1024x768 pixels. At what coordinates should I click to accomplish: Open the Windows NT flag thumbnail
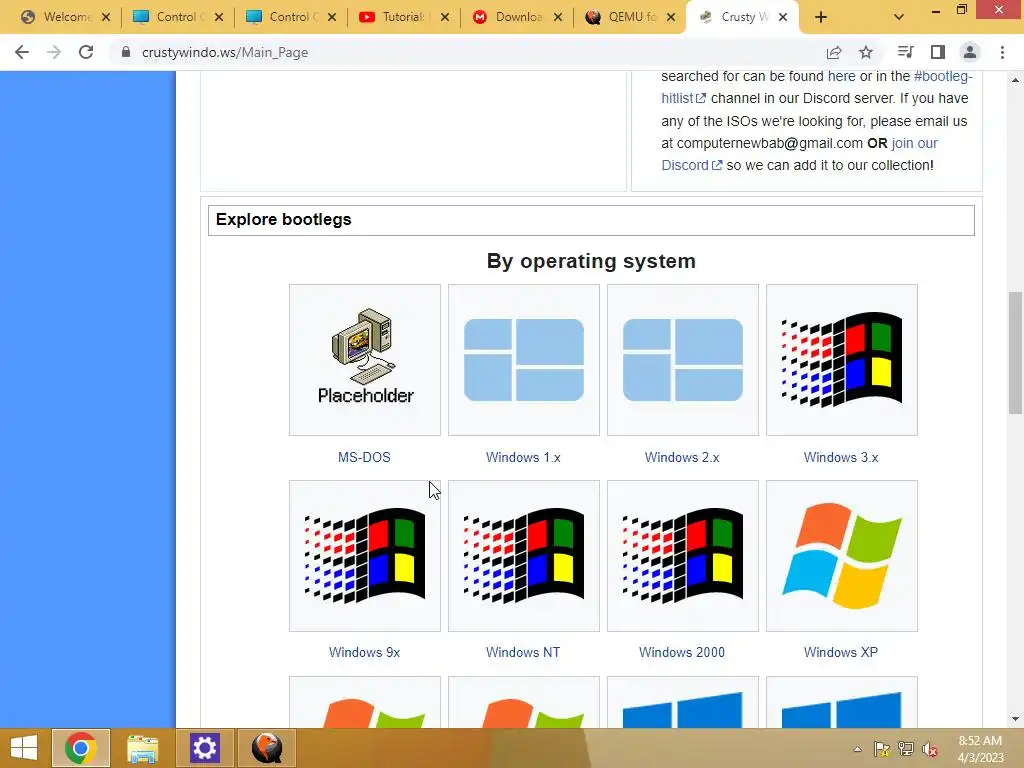(524, 556)
